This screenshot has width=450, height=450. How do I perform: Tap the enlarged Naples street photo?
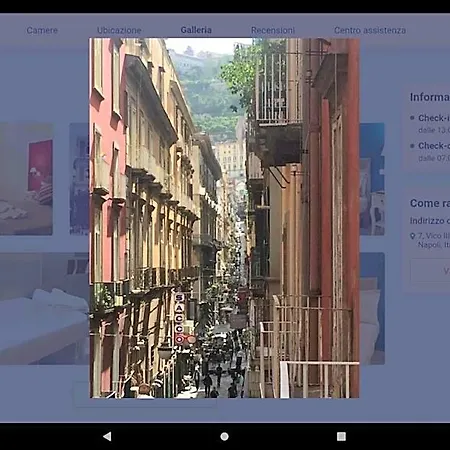click(224, 218)
